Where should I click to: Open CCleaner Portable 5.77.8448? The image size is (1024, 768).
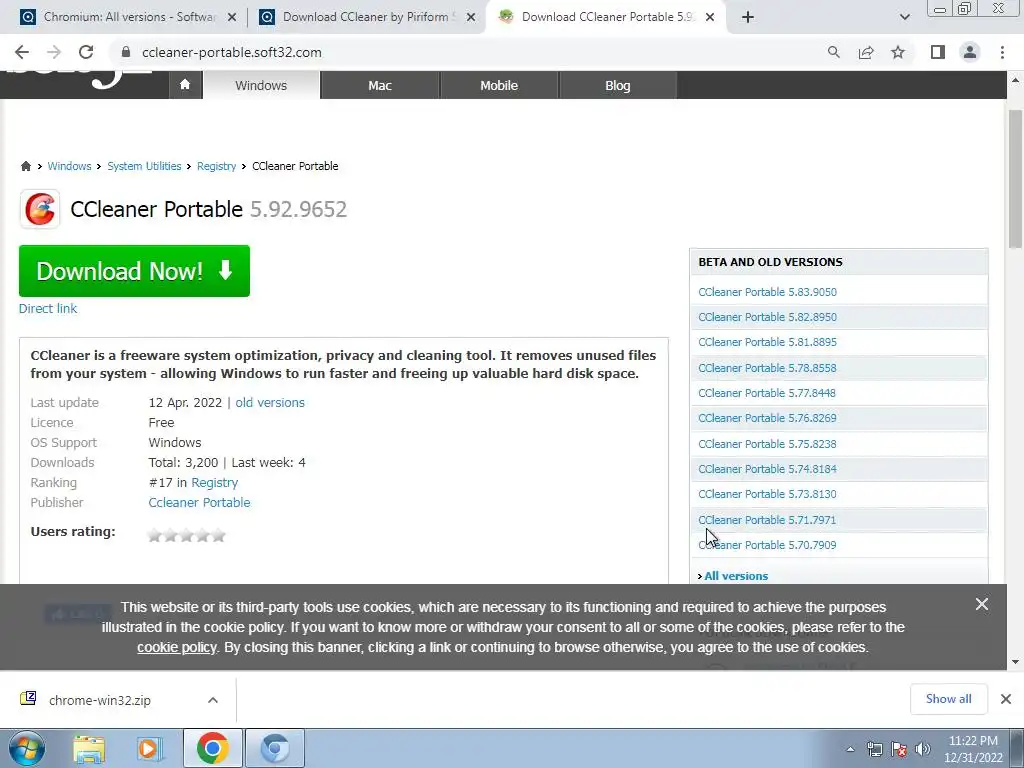pyautogui.click(x=767, y=392)
